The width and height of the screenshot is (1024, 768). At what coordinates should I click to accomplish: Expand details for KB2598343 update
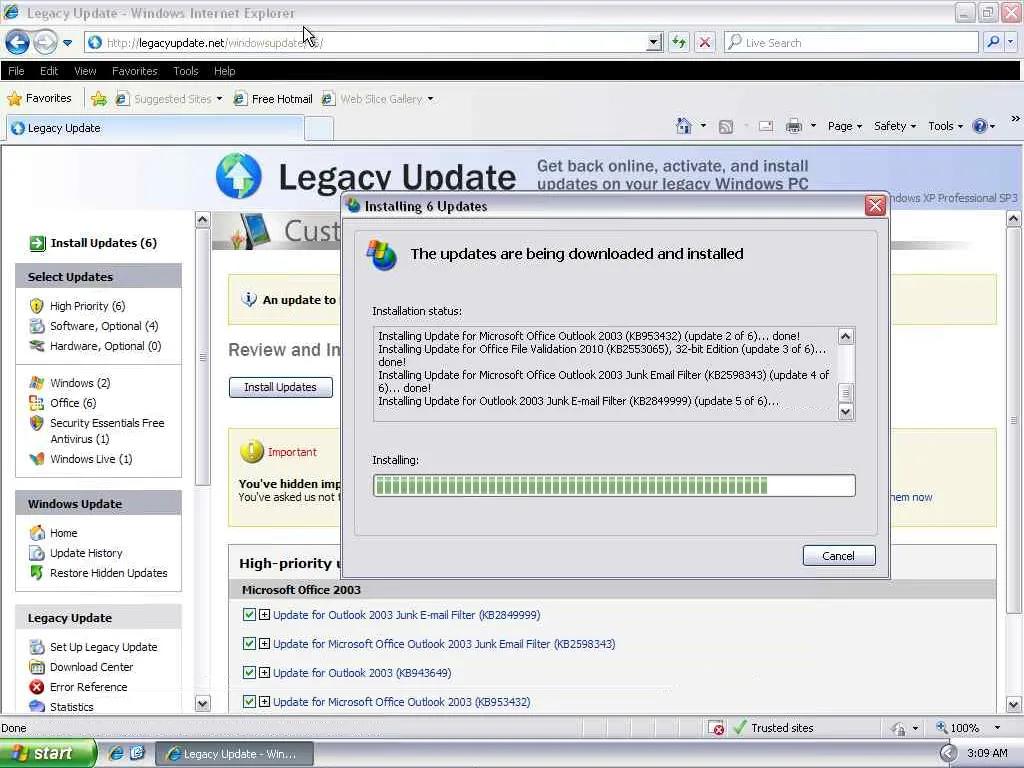(264, 643)
